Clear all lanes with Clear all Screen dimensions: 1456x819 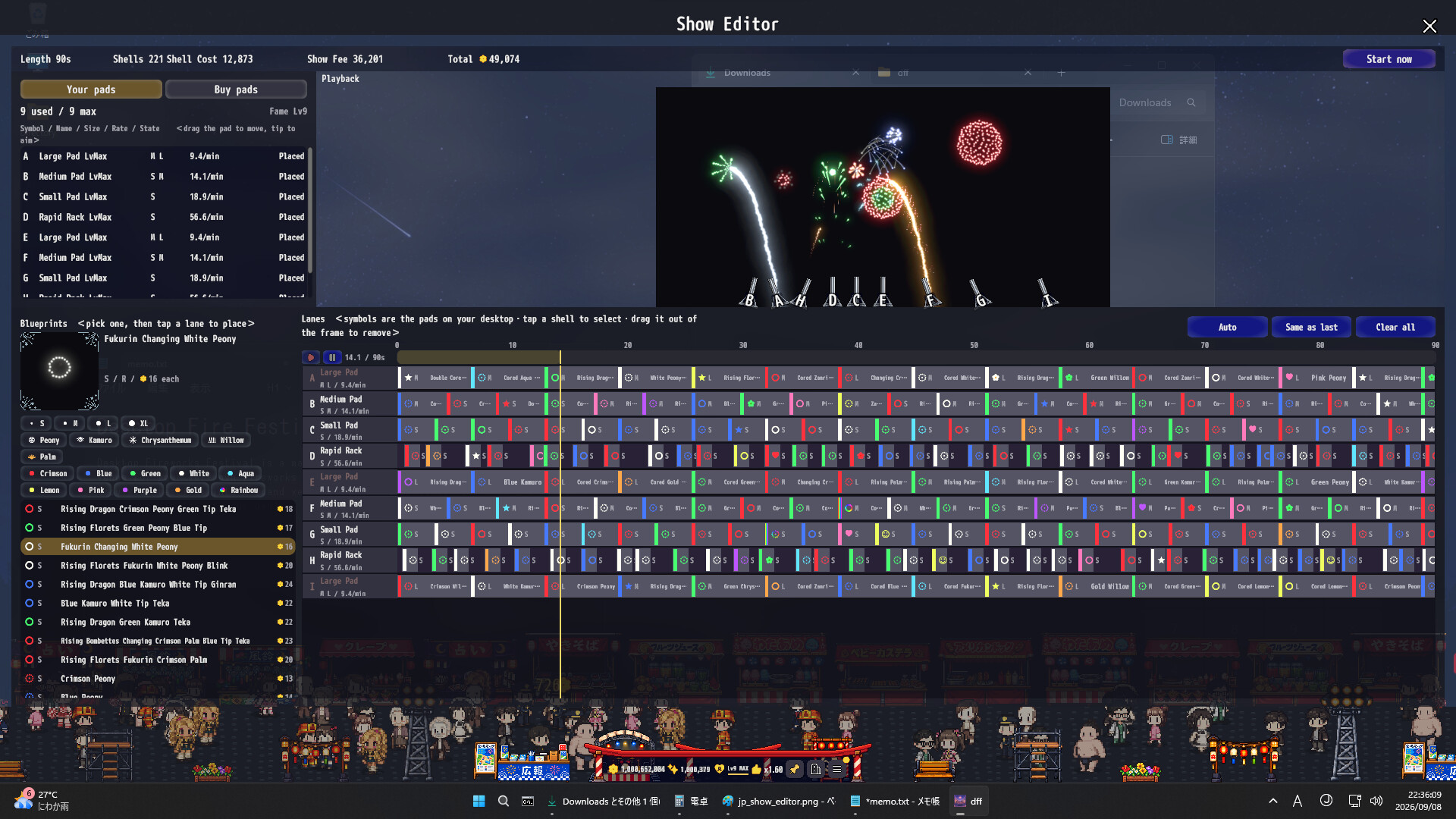pos(1395,327)
